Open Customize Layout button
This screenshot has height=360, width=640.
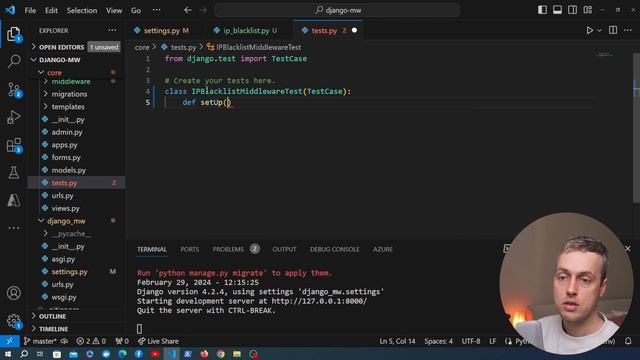588,10
